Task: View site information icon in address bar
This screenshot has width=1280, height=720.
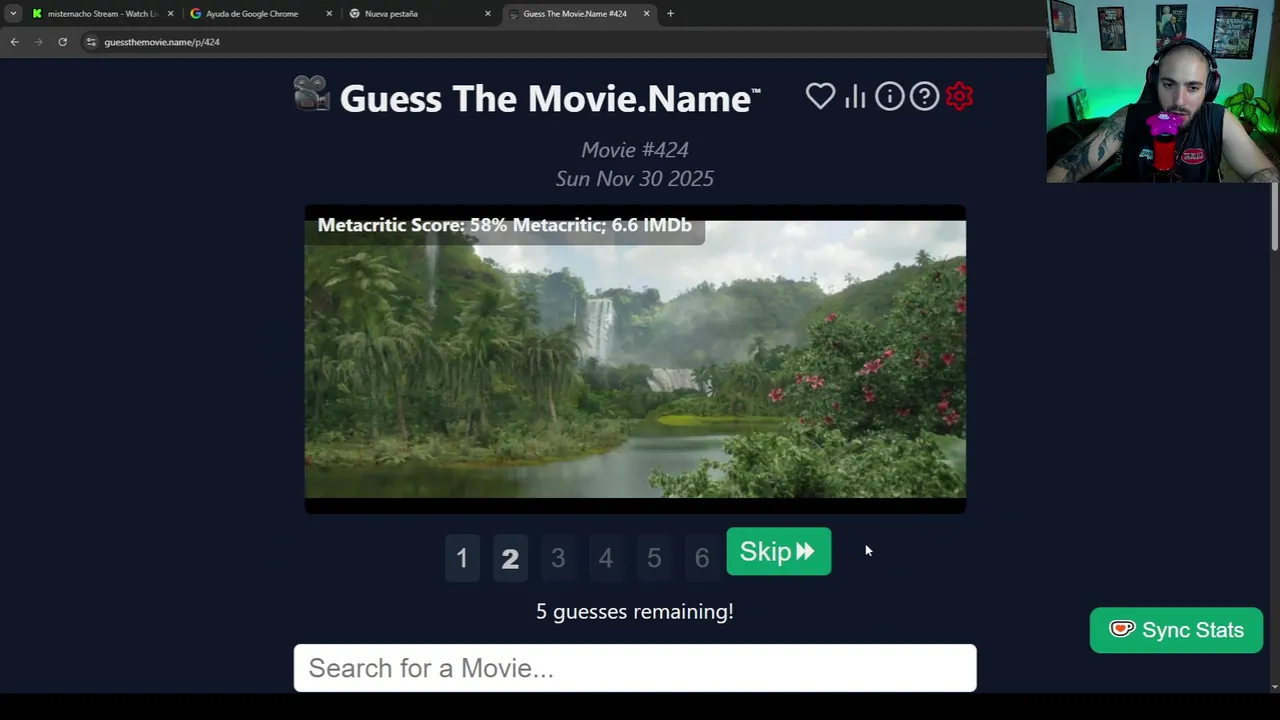Action: [91, 42]
